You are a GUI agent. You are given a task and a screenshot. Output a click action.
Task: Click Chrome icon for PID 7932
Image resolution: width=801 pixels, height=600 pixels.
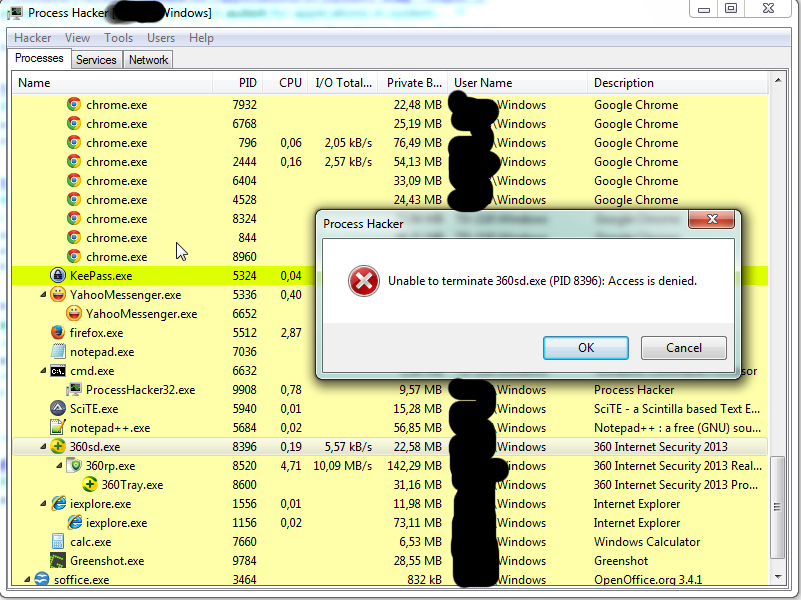(74, 104)
